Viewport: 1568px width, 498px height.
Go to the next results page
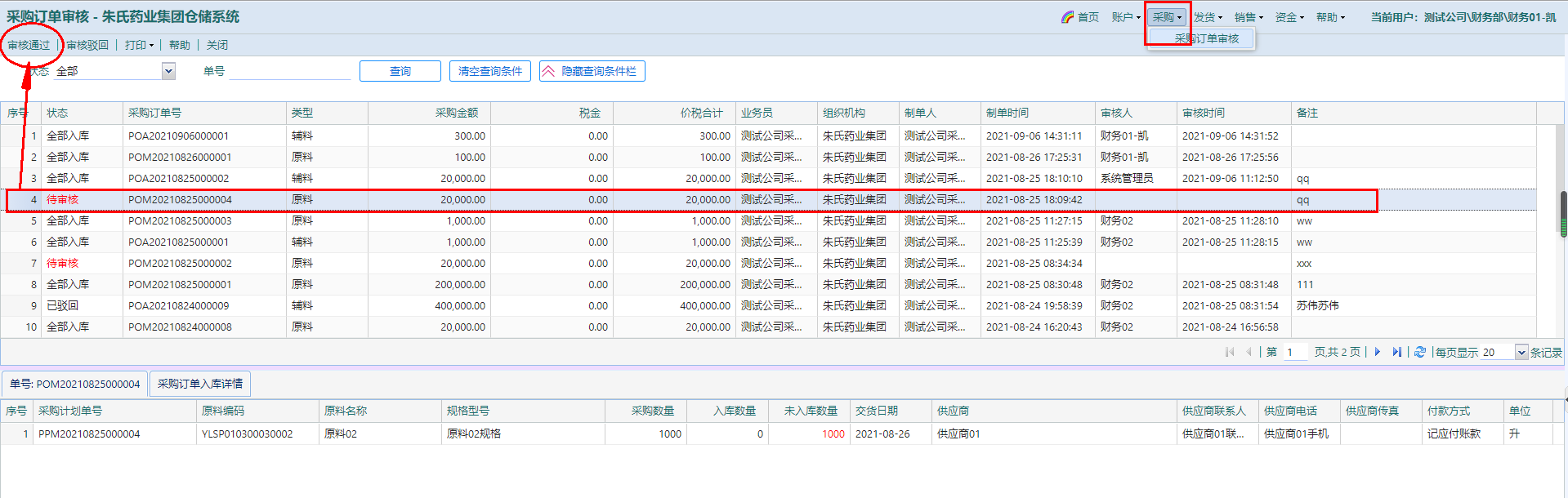[1377, 352]
